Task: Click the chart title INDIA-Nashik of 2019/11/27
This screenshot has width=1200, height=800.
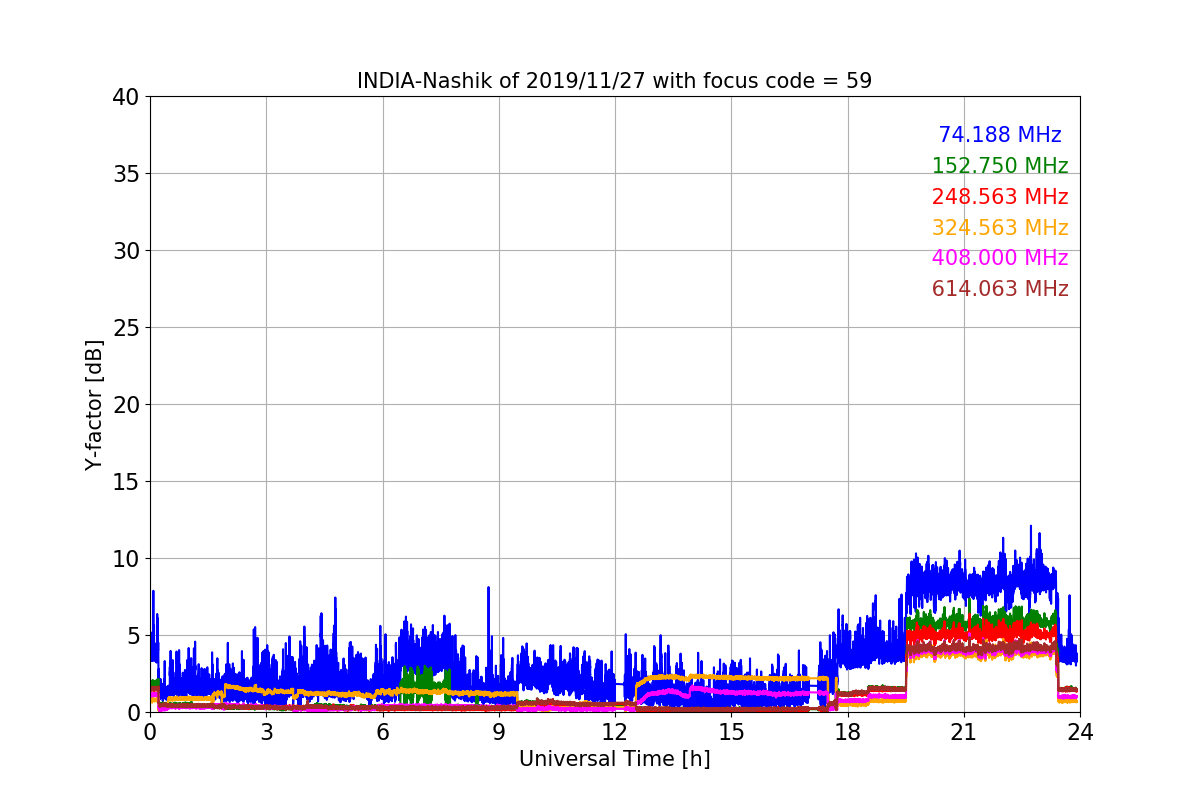Action: (614, 81)
